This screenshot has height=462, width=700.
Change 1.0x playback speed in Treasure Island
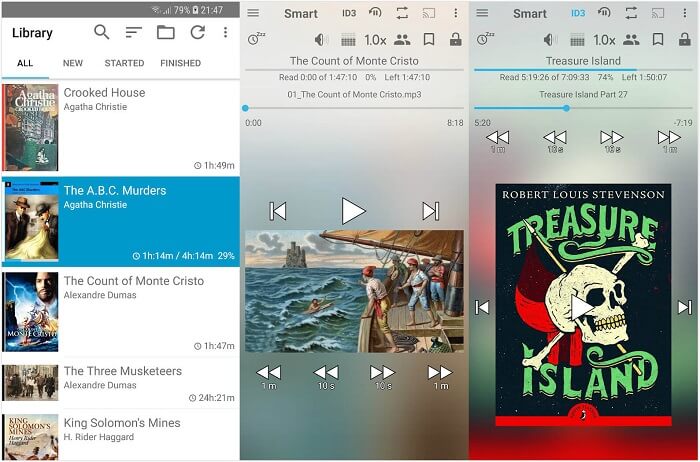coord(604,40)
